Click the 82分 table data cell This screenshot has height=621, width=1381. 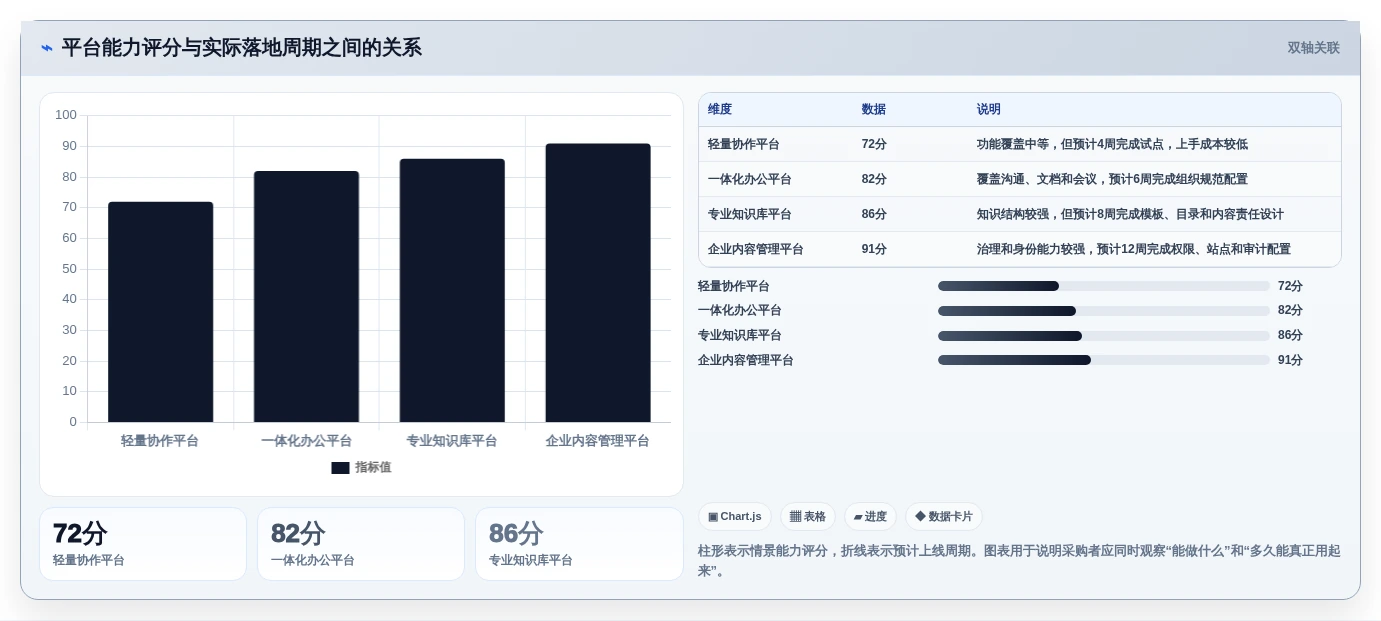click(x=874, y=179)
